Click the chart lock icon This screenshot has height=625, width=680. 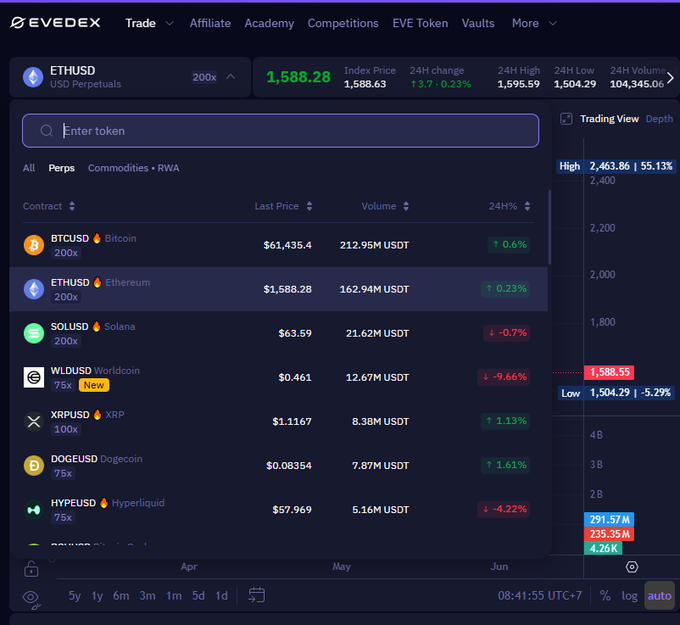tap(31, 569)
